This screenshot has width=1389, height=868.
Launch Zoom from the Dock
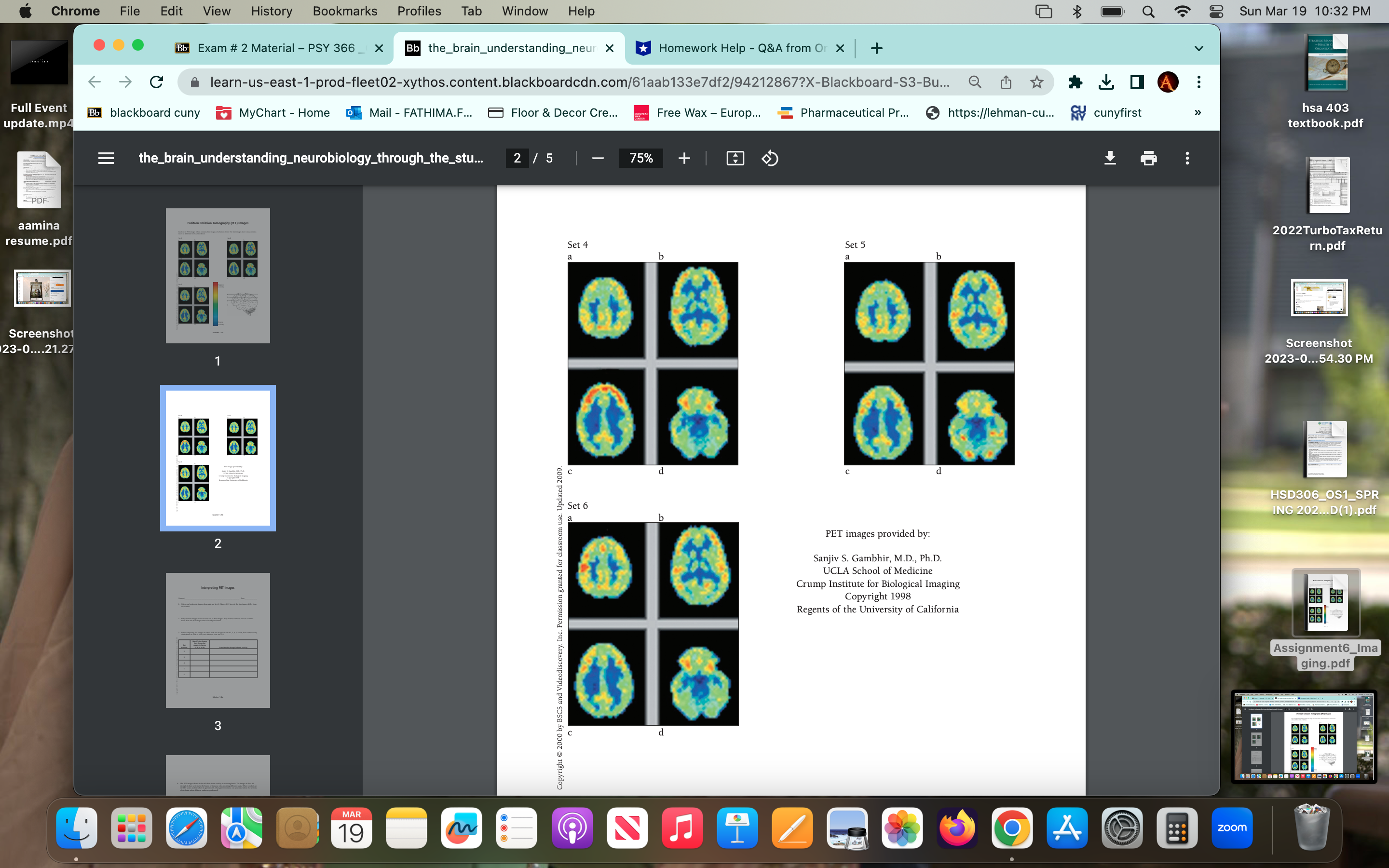[1232, 828]
